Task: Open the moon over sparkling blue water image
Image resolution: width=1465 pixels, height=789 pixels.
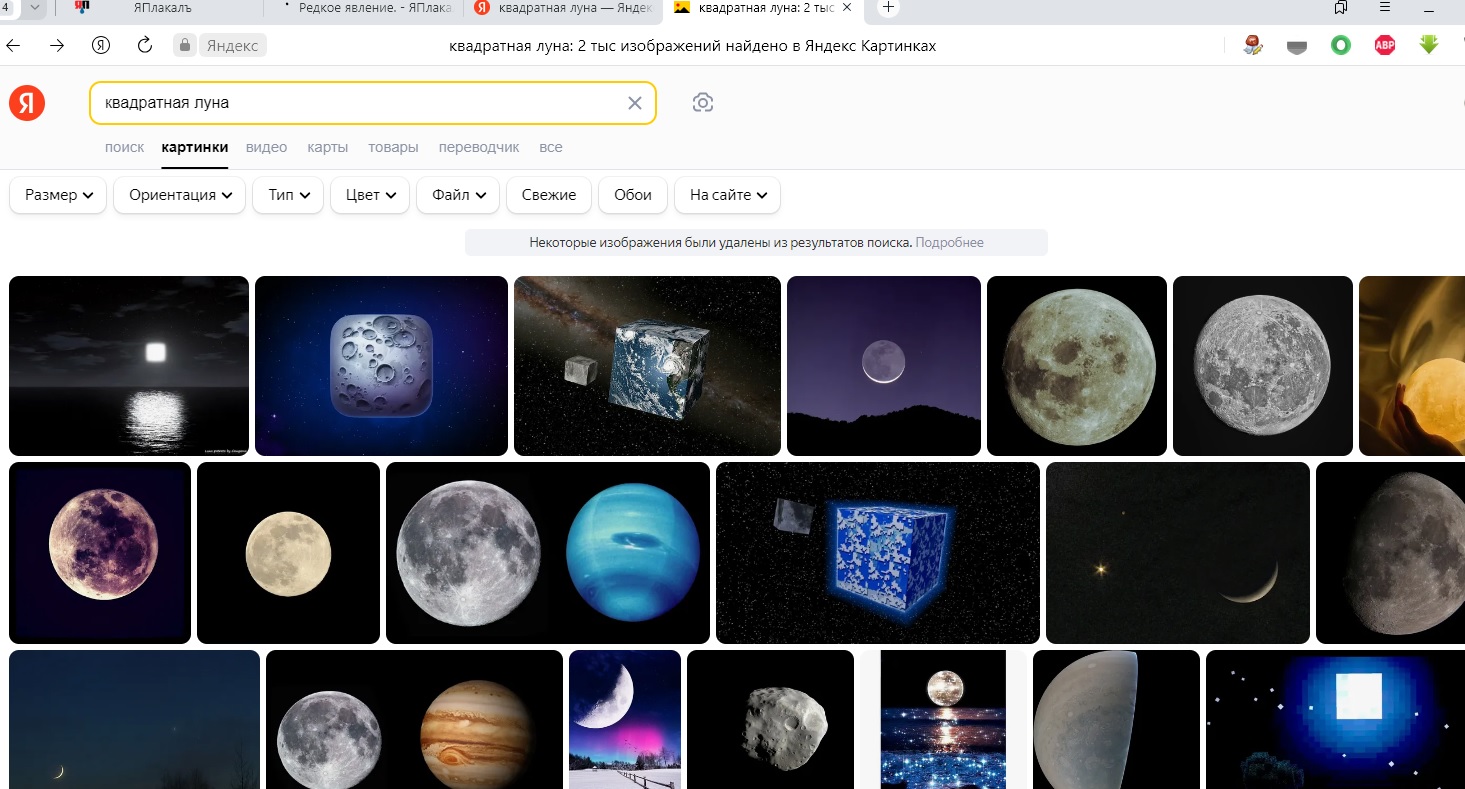Action: pyautogui.click(x=943, y=719)
